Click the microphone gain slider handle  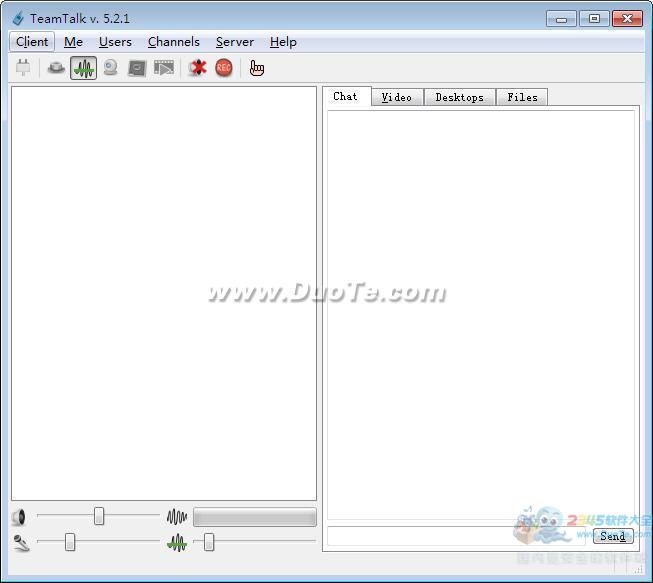click(x=70, y=542)
